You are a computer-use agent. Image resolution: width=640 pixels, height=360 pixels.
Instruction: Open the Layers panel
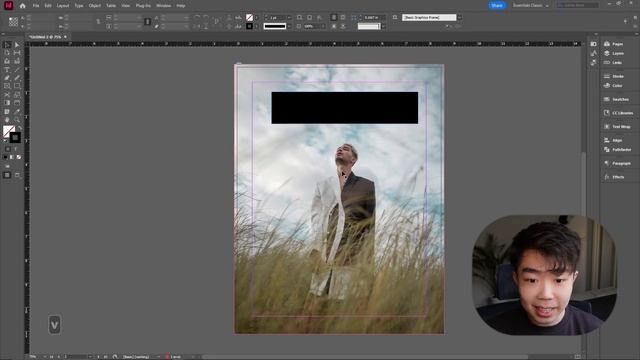point(613,53)
